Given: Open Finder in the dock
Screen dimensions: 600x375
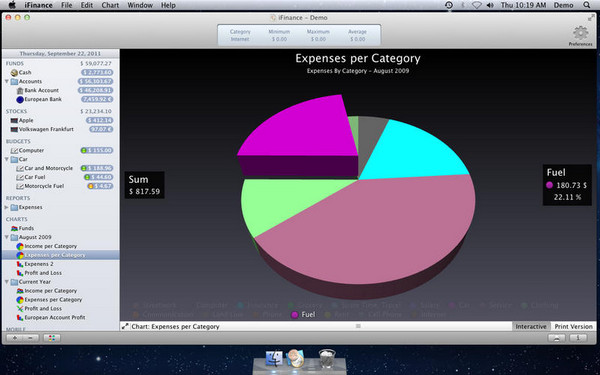Looking at the screenshot, I should tap(274, 359).
